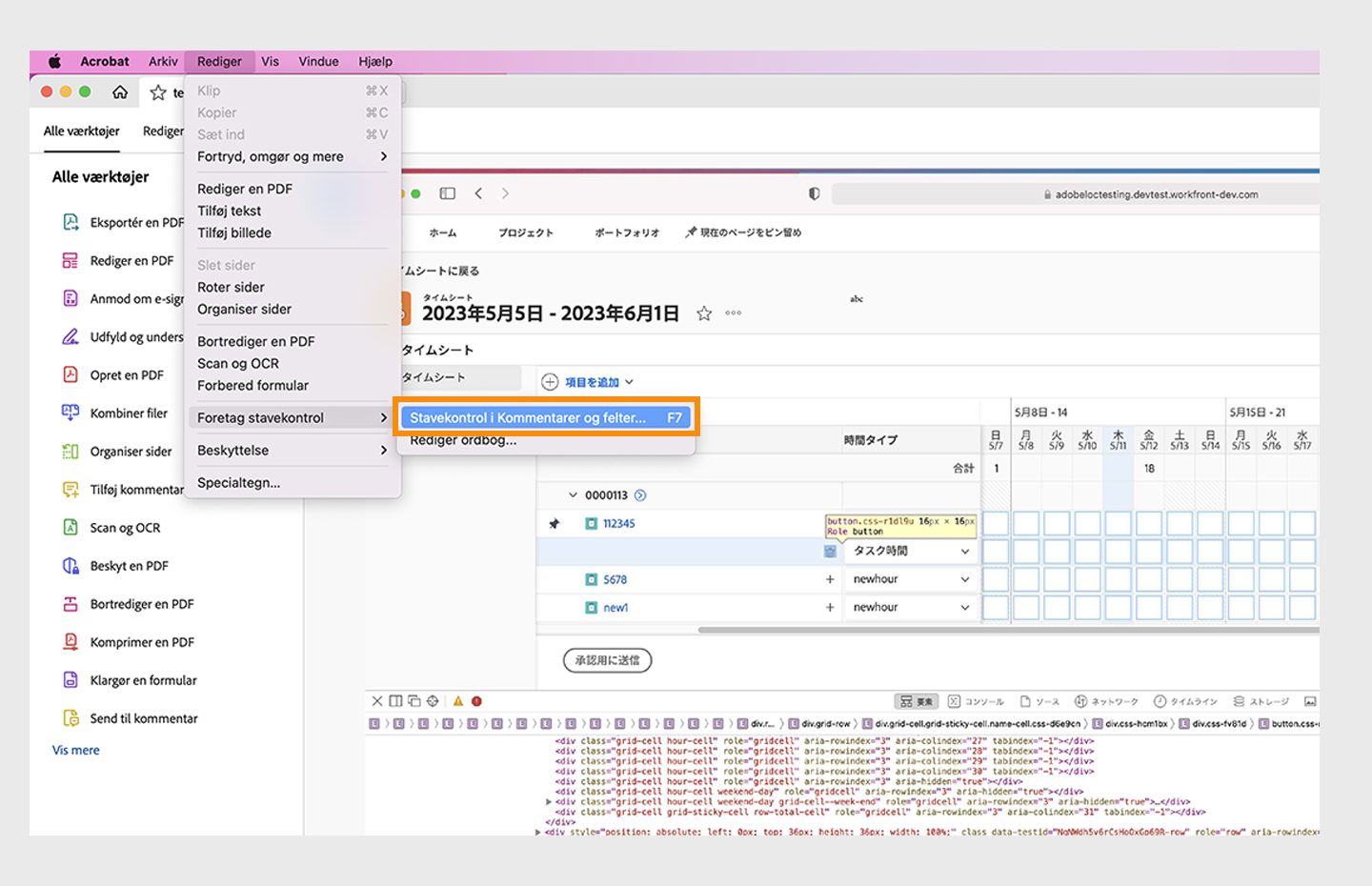Screen dimensions: 1372x886
Task: Click the Beskyt en PDF shield icon
Action: point(71,566)
